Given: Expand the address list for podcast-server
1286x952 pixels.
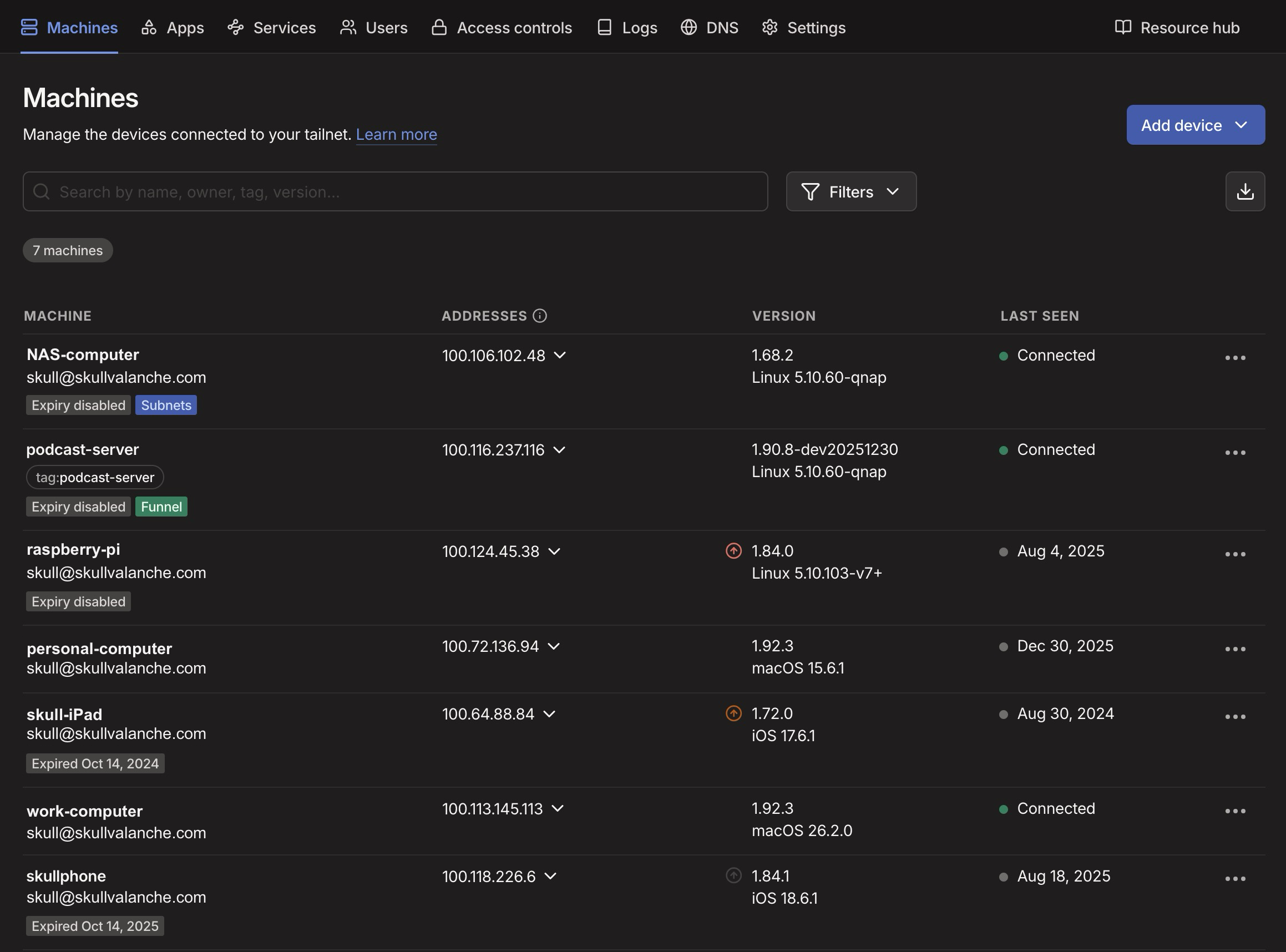Looking at the screenshot, I should point(559,450).
